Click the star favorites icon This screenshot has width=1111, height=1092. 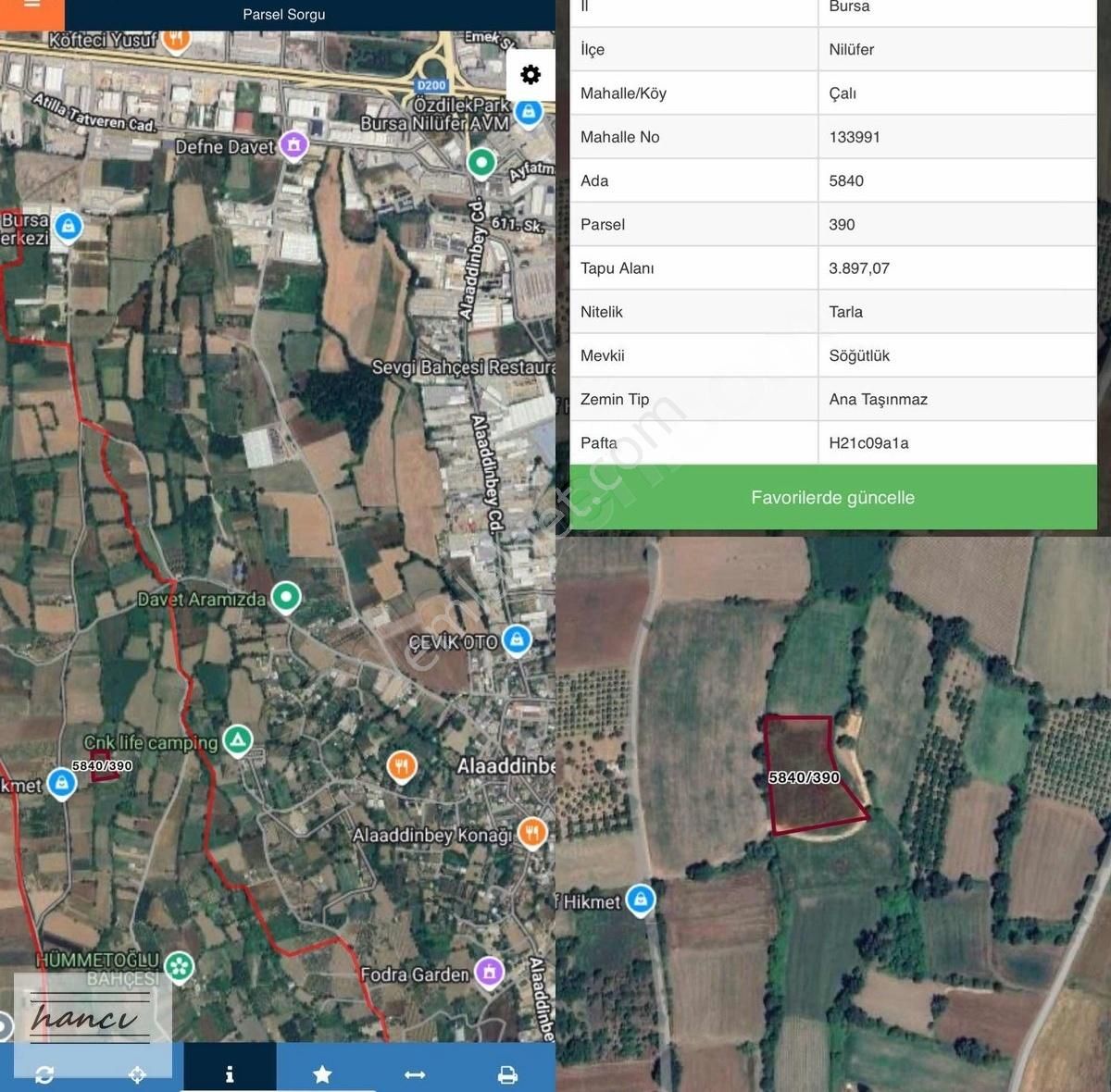pos(322,1073)
